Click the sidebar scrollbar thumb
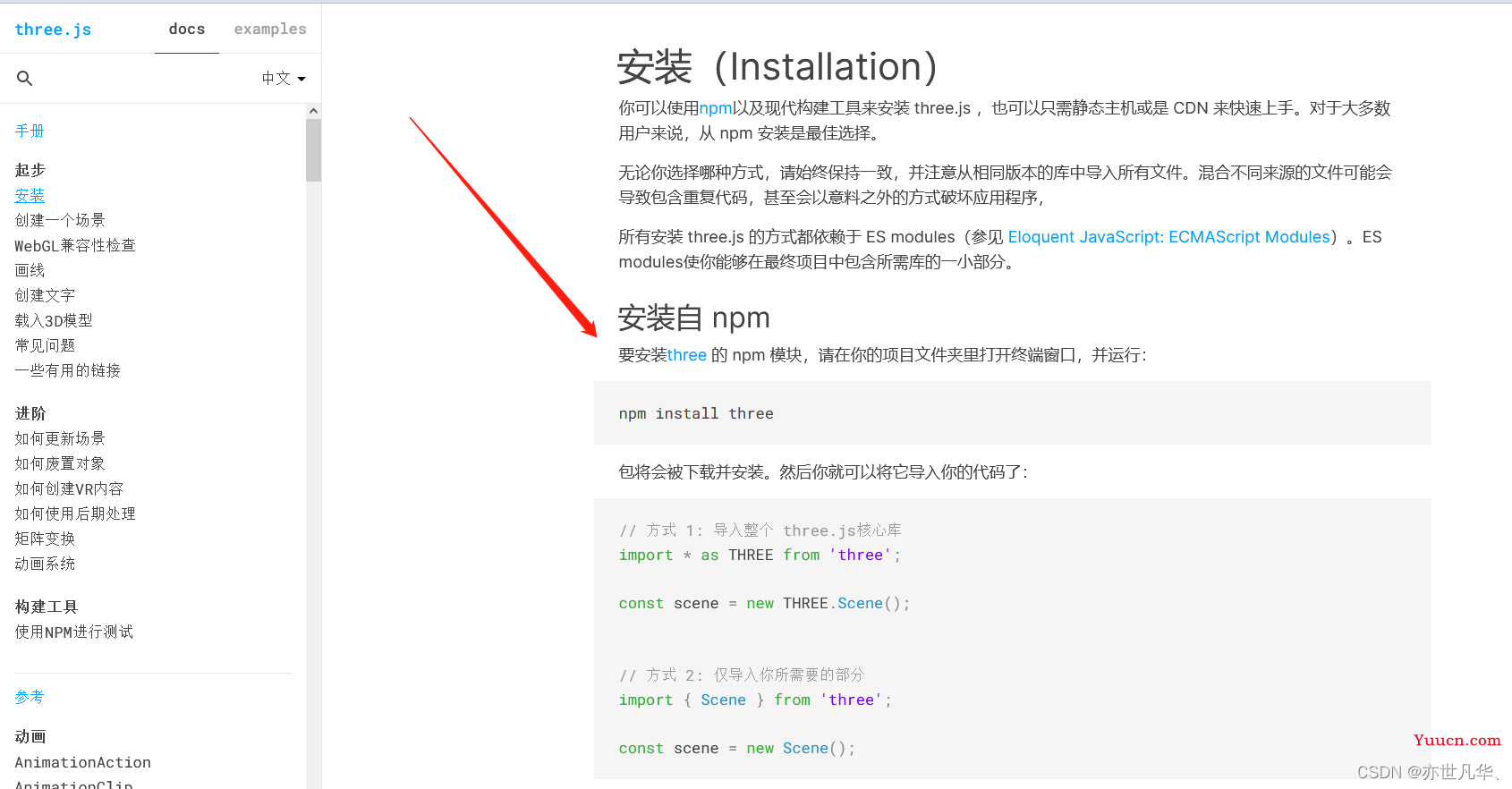Viewport: 1512px width, 789px height. tap(313, 150)
